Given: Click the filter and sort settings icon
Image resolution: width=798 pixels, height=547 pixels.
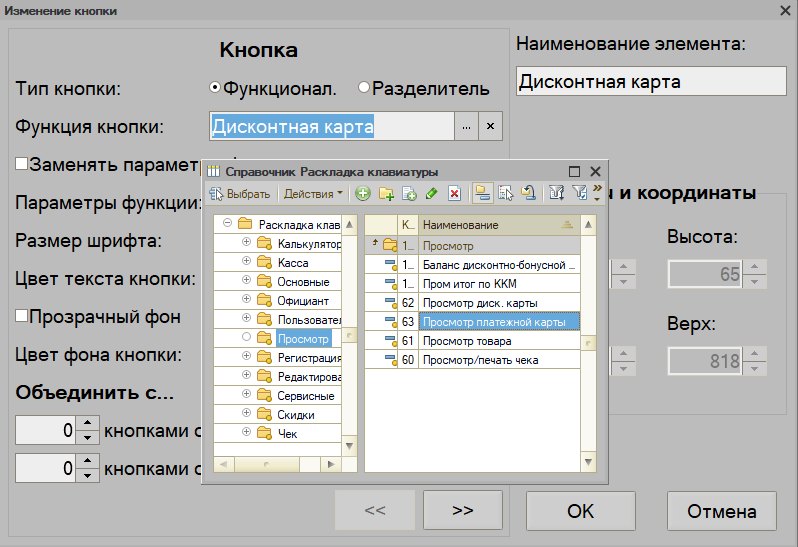Looking at the screenshot, I should 556,193.
